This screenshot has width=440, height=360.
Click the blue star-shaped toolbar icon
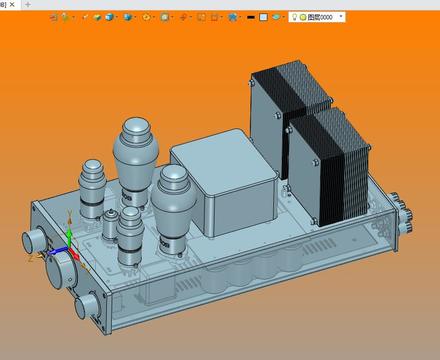tap(232, 17)
